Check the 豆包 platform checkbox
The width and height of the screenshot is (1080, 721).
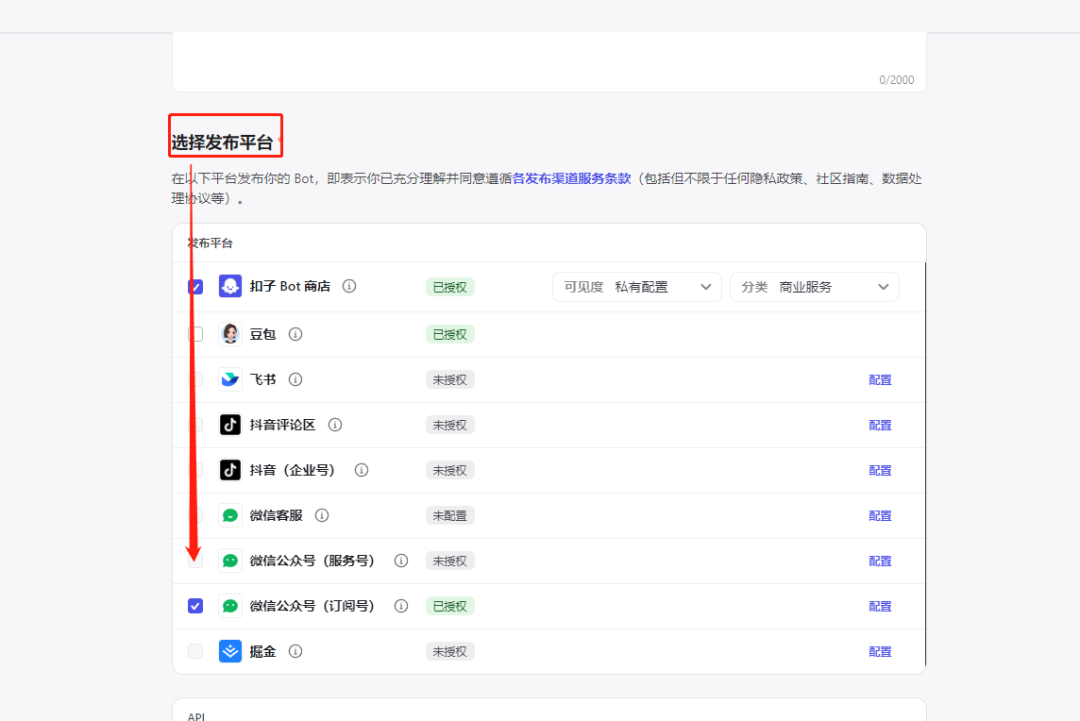(x=196, y=334)
